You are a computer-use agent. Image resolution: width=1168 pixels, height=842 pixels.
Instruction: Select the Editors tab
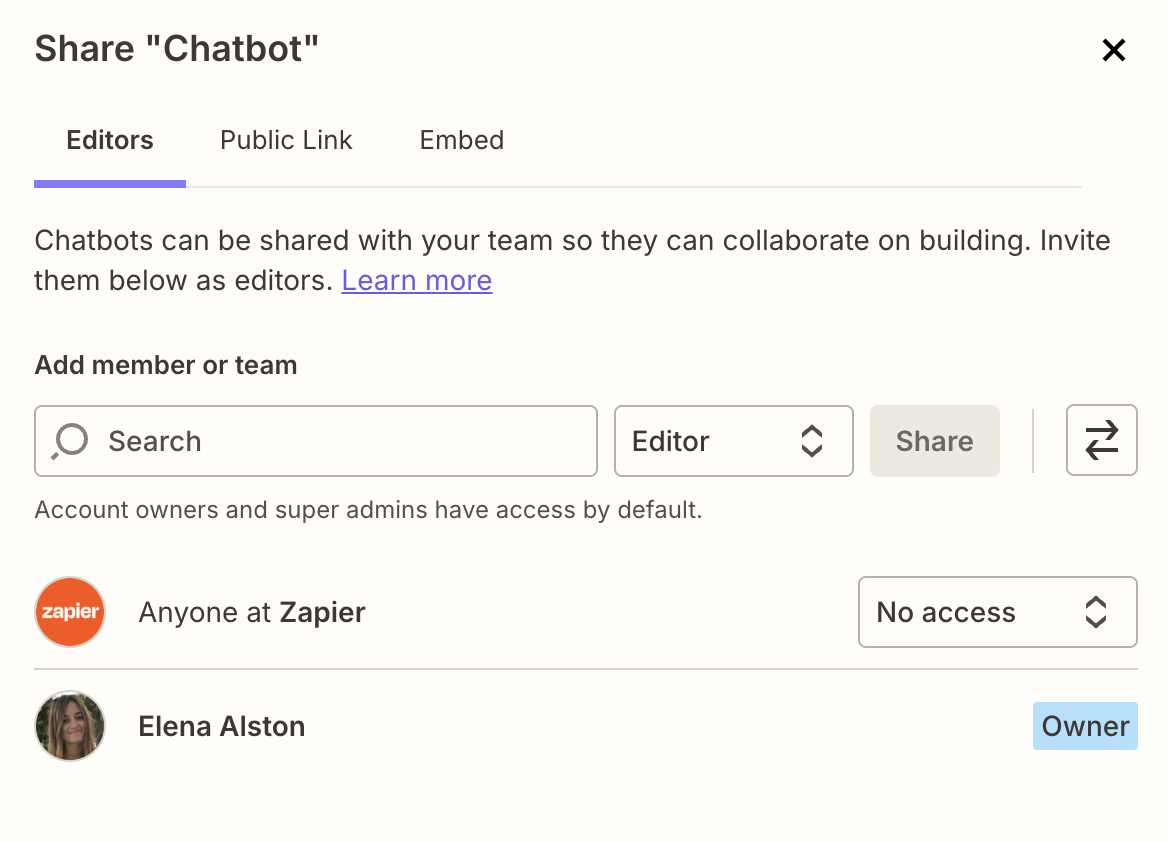tap(110, 140)
